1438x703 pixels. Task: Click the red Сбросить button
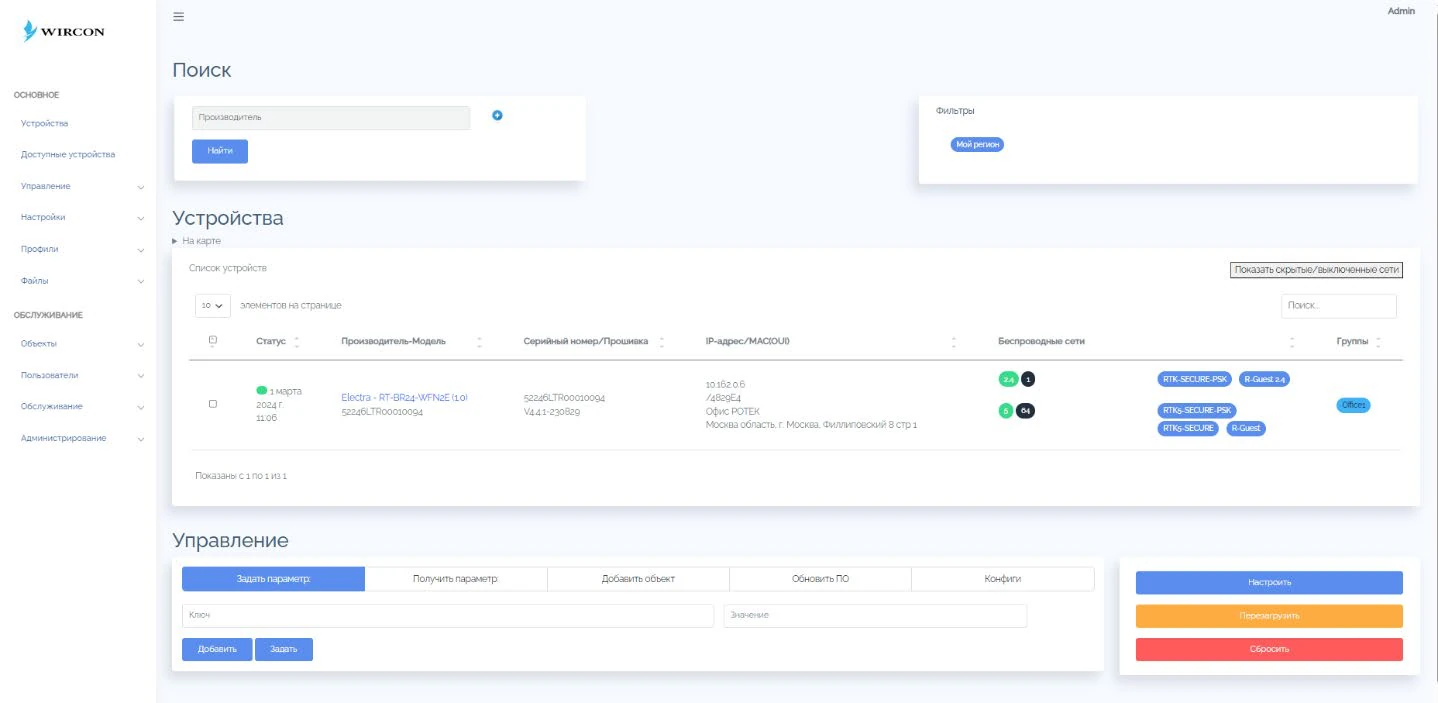[x=1269, y=649]
